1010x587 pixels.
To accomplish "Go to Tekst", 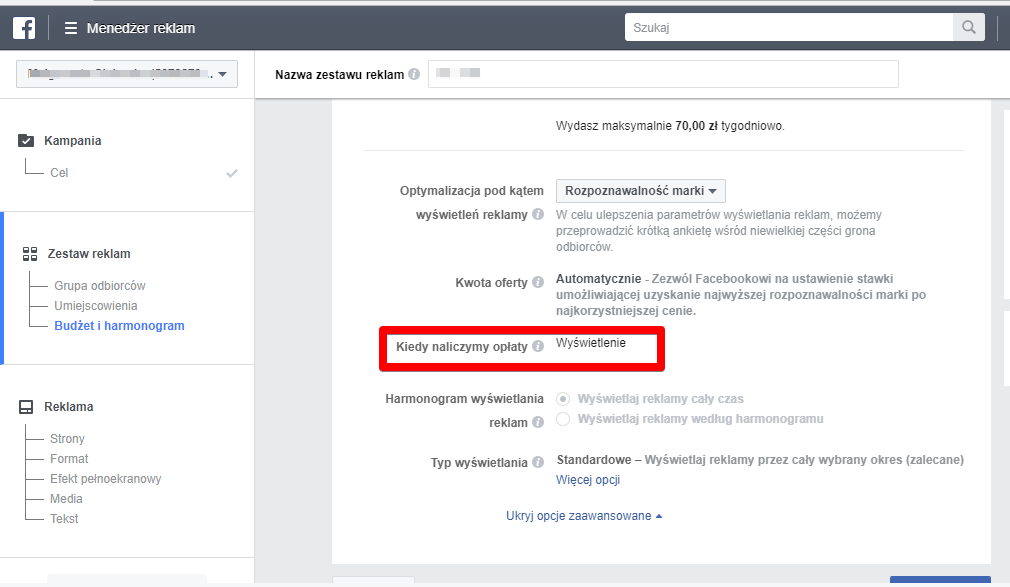I will (64, 518).
